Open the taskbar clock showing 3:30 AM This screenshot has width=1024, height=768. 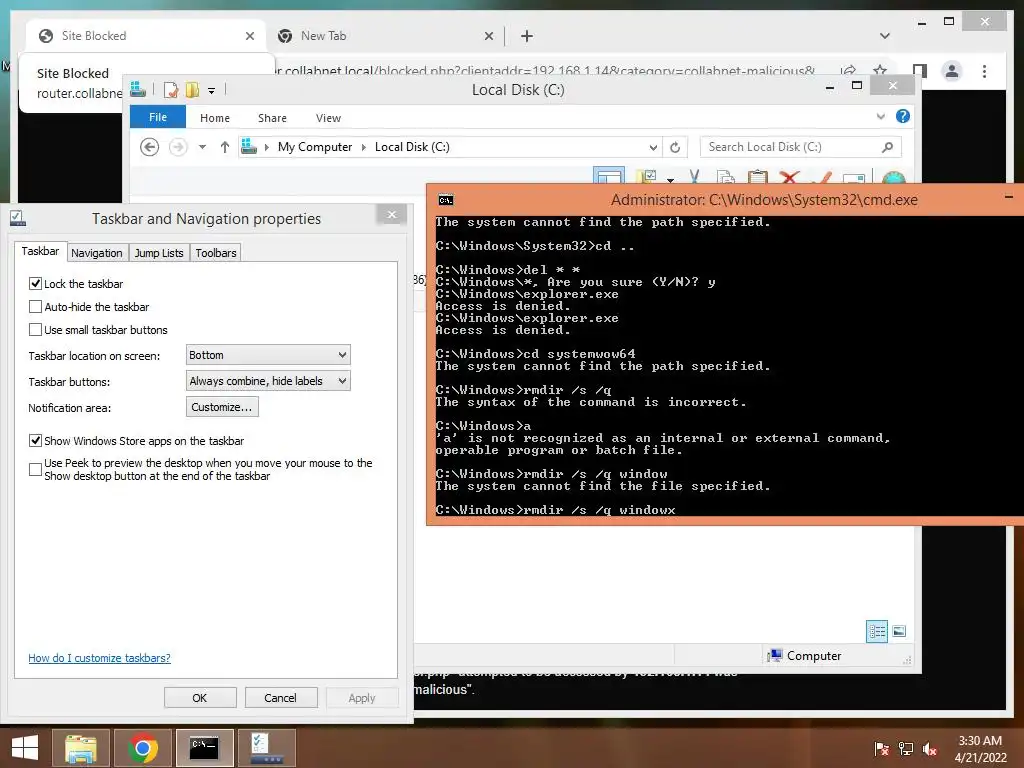(x=980, y=749)
